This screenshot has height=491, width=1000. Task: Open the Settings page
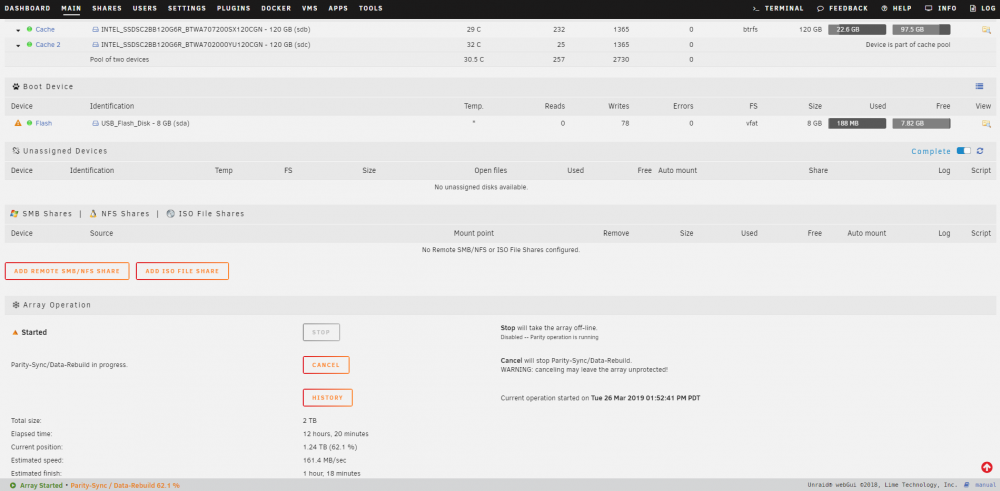187,8
